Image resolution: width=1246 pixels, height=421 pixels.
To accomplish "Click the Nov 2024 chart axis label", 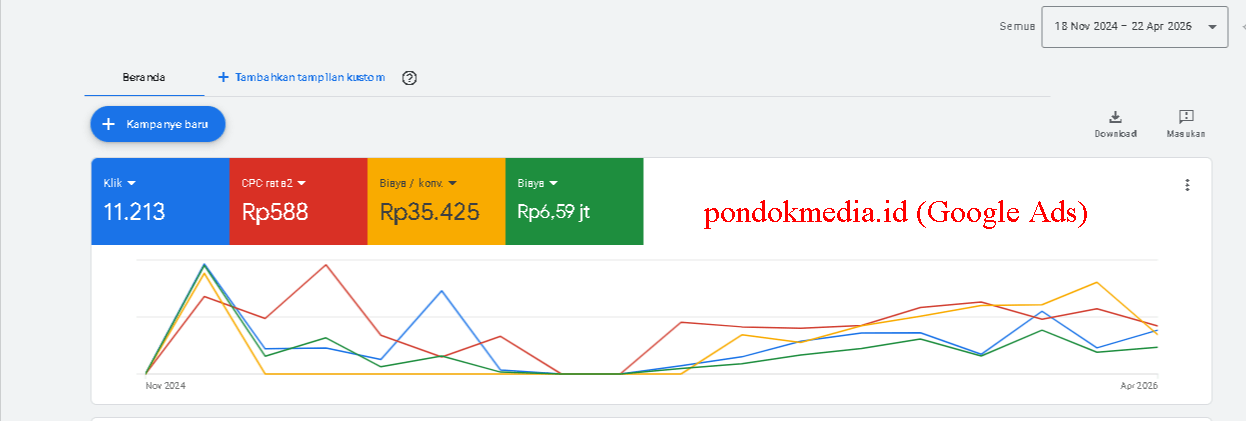I will point(165,385).
